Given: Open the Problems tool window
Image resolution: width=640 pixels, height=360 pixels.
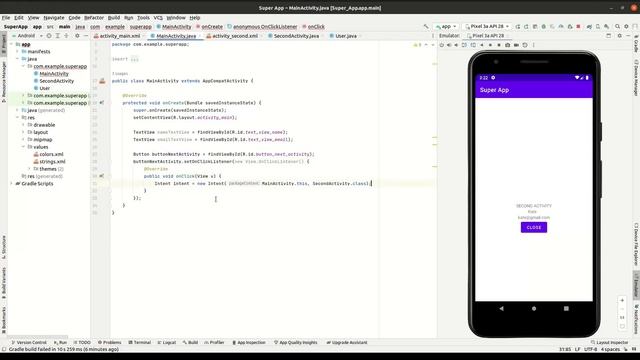Looking at the screenshot, I should coord(109,342).
